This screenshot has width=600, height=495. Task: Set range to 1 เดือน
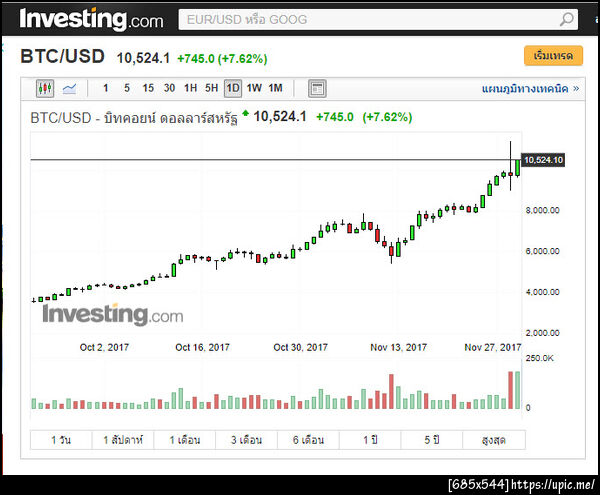[x=185, y=440]
